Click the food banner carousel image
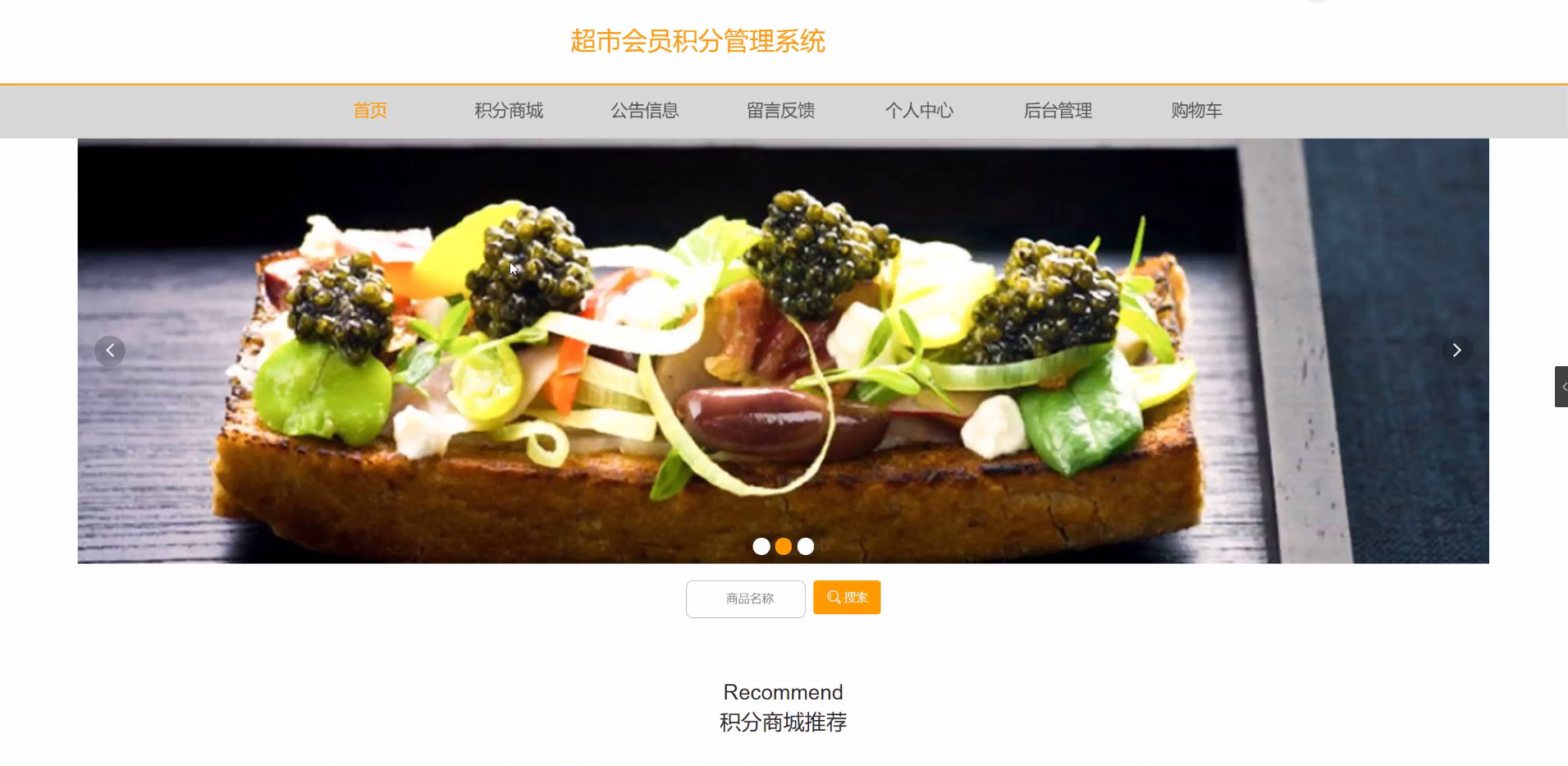Image resolution: width=1568 pixels, height=766 pixels. pyautogui.click(x=784, y=351)
